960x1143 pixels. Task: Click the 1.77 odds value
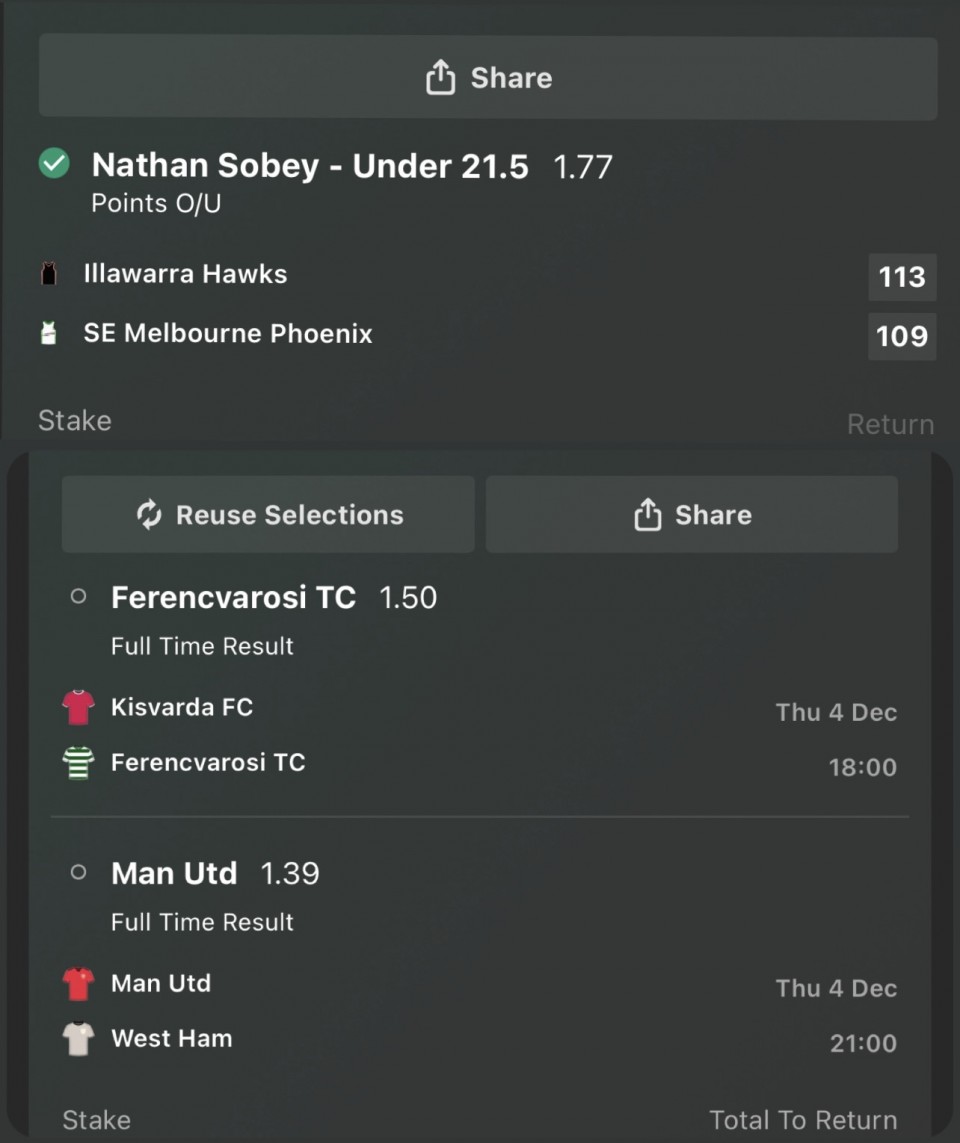582,167
